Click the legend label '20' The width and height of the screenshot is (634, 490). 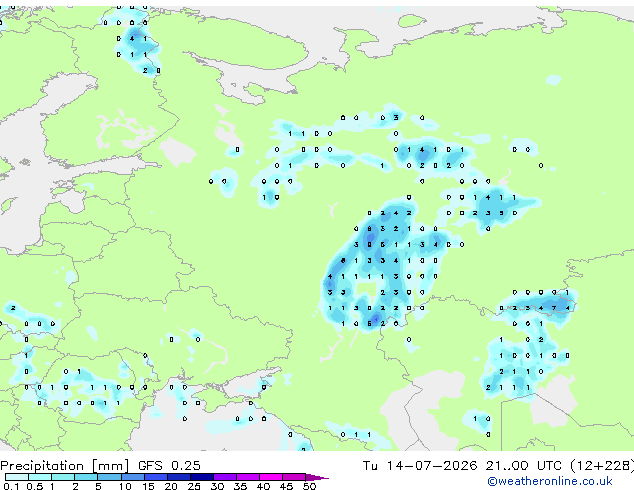tap(171, 486)
